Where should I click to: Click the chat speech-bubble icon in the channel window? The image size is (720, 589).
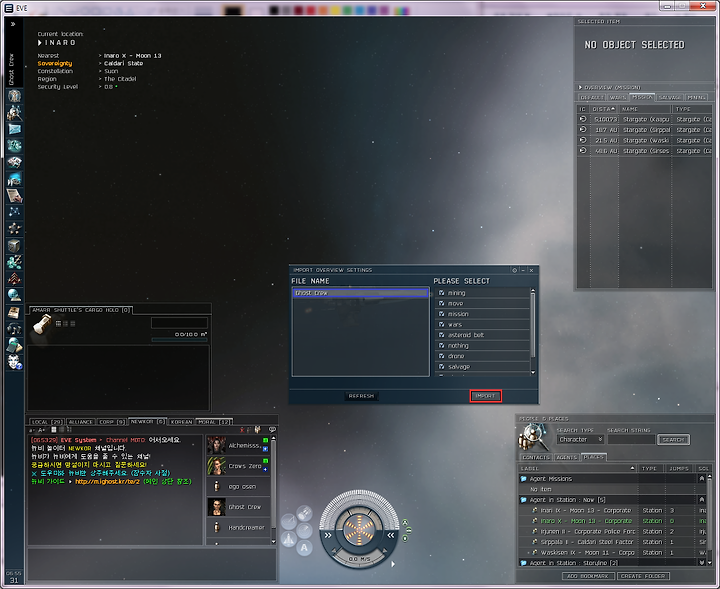click(272, 430)
